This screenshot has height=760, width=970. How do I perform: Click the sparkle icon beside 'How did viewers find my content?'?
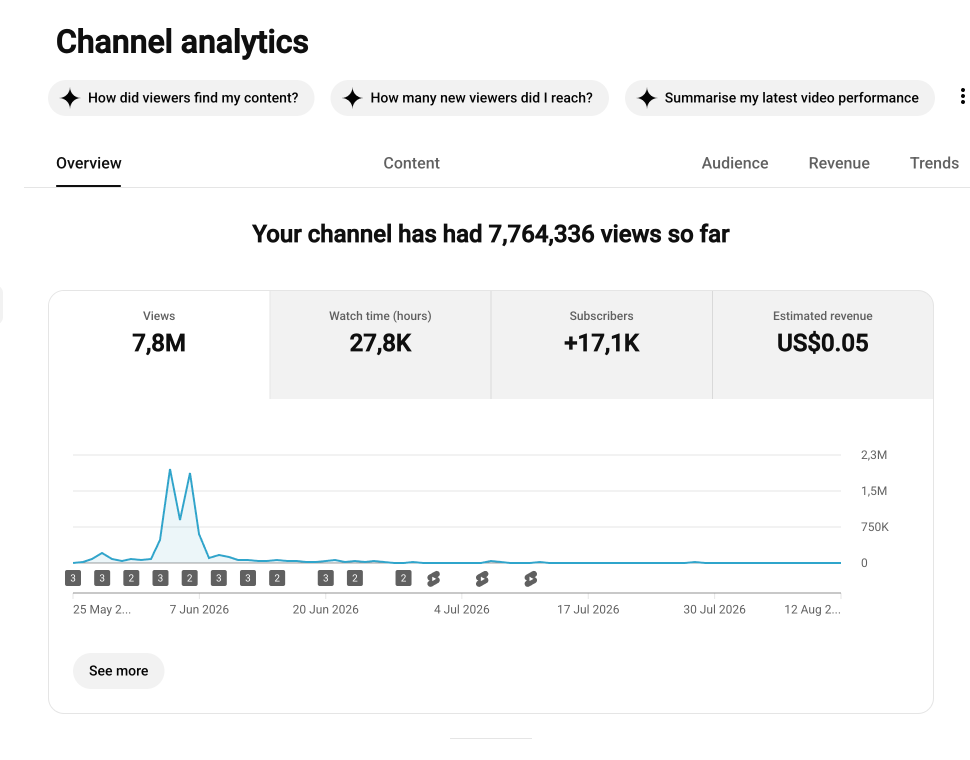tap(70, 98)
